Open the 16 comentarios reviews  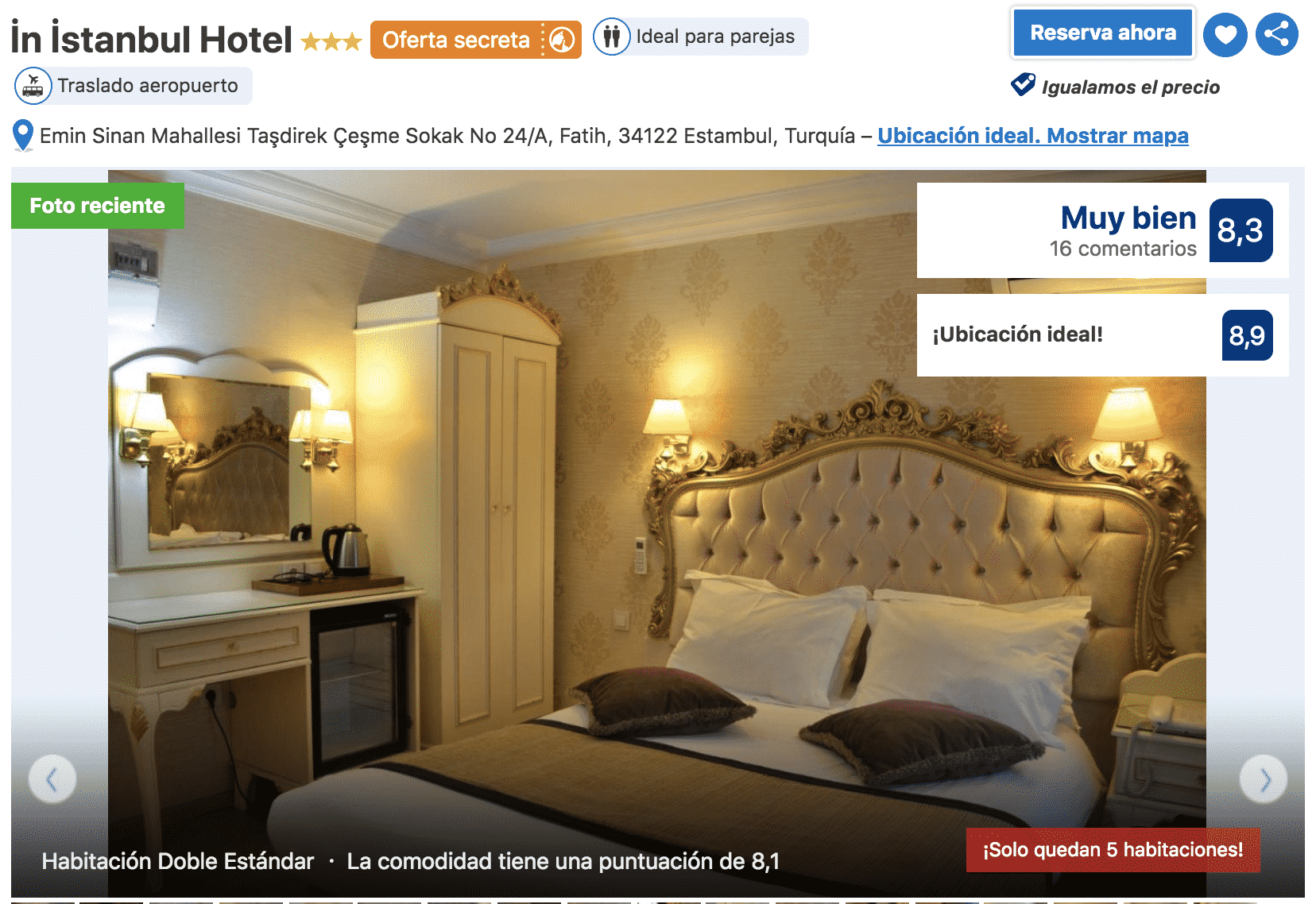1122,249
